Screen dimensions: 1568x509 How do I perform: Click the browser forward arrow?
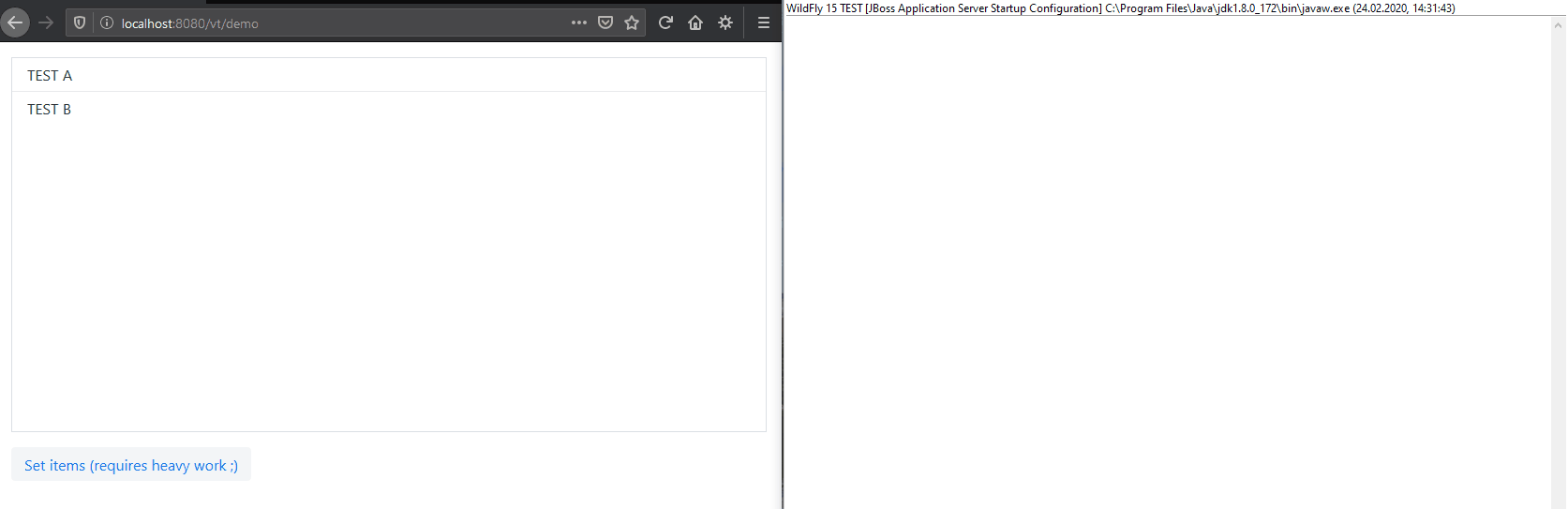(46, 22)
